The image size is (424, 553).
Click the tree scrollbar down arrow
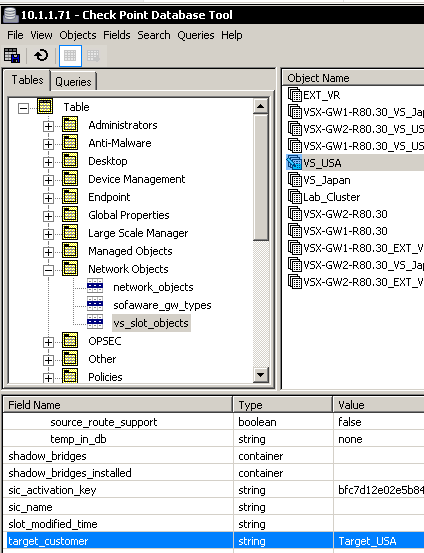[x=261, y=375]
